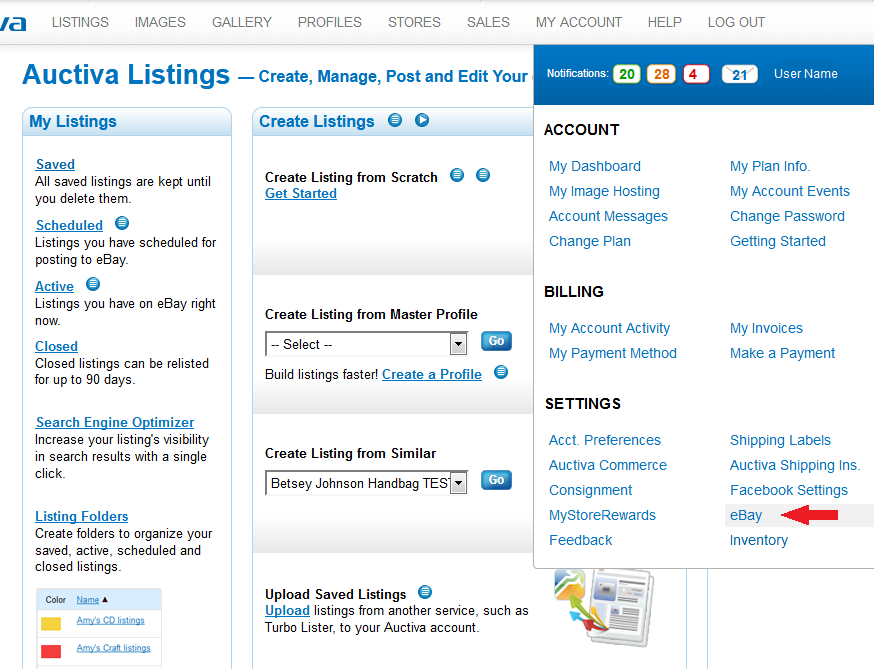The image size is (874, 669).
Task: Open the STORES menu
Action: (414, 22)
